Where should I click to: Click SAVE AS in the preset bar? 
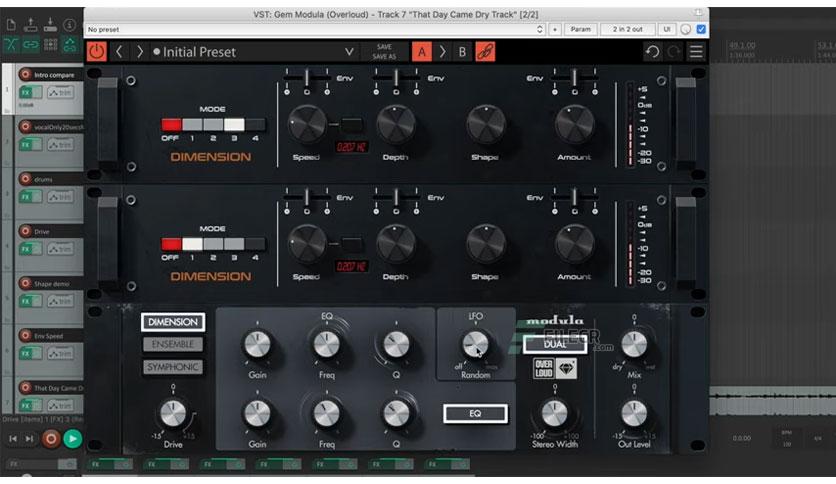(x=384, y=57)
